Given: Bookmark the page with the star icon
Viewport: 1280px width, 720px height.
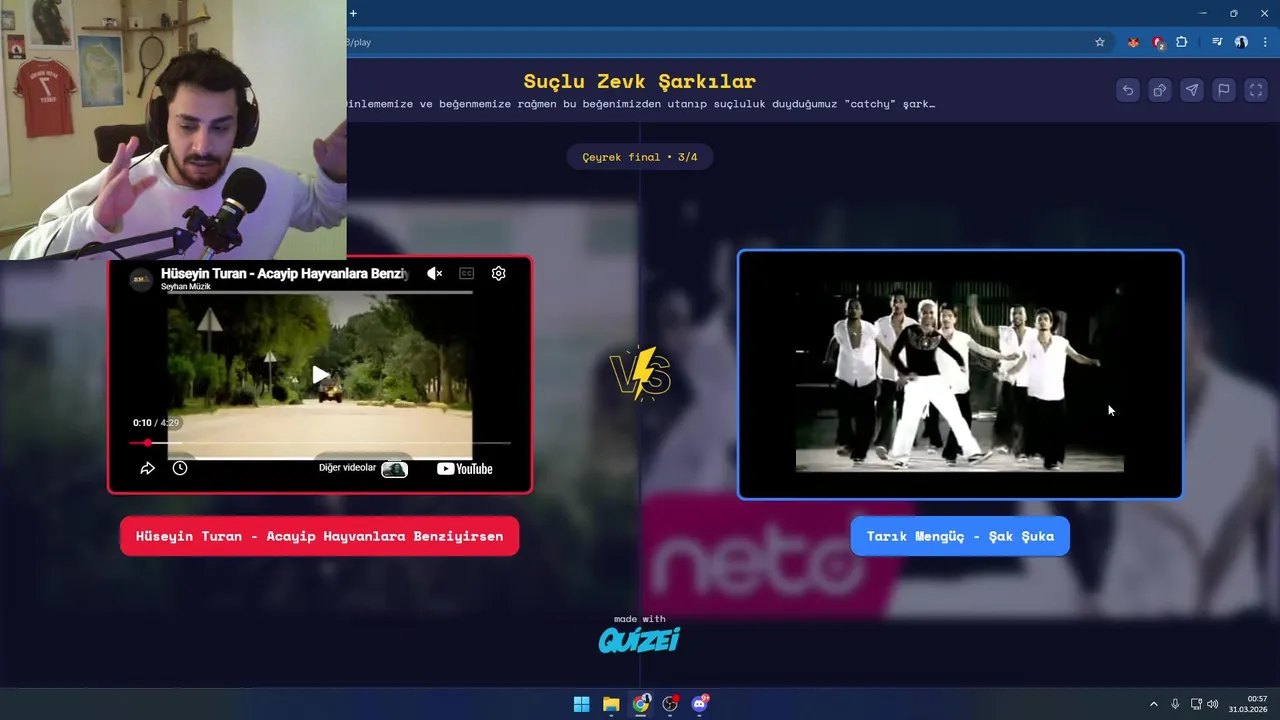Looking at the screenshot, I should click(1100, 42).
